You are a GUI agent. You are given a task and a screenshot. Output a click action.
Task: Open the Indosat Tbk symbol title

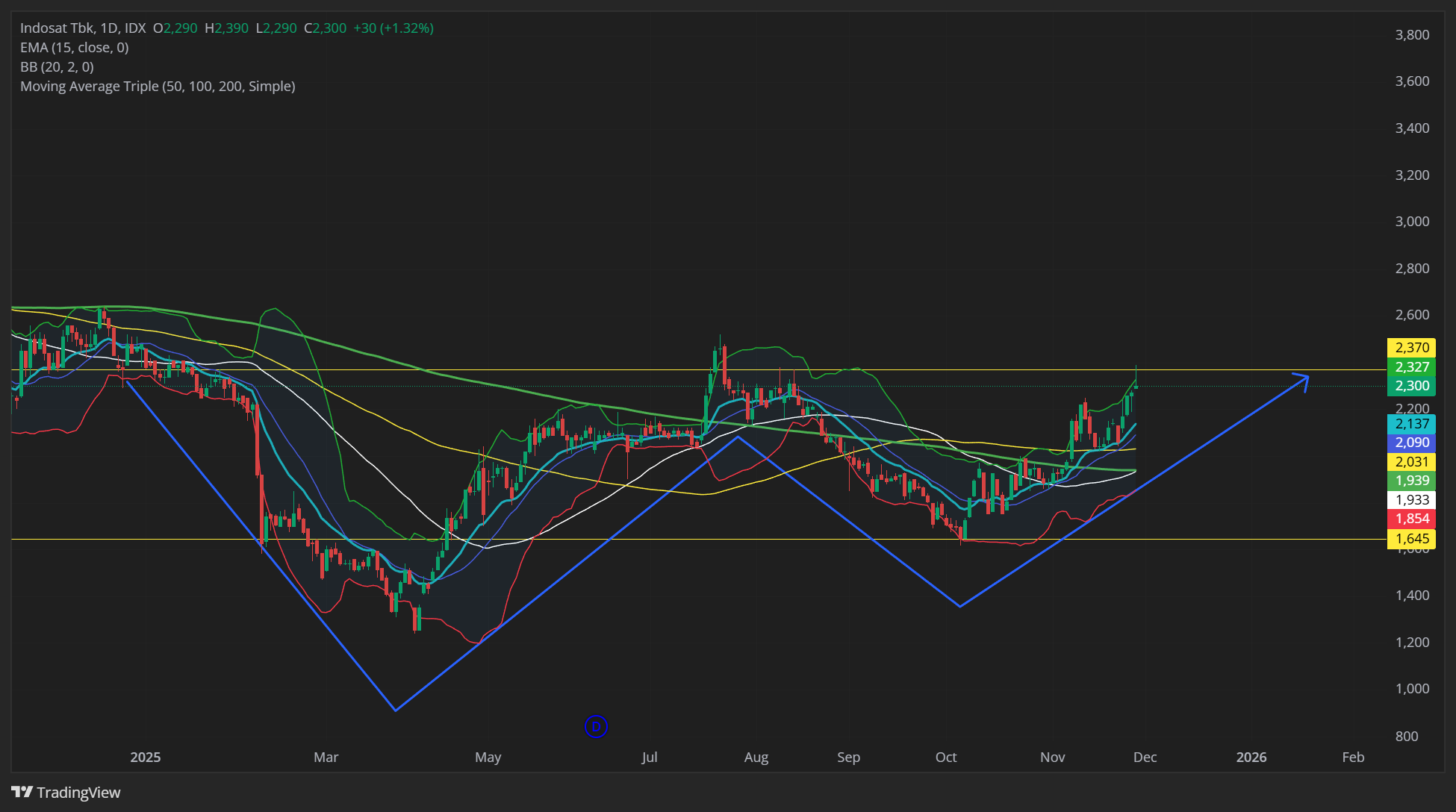83,28
